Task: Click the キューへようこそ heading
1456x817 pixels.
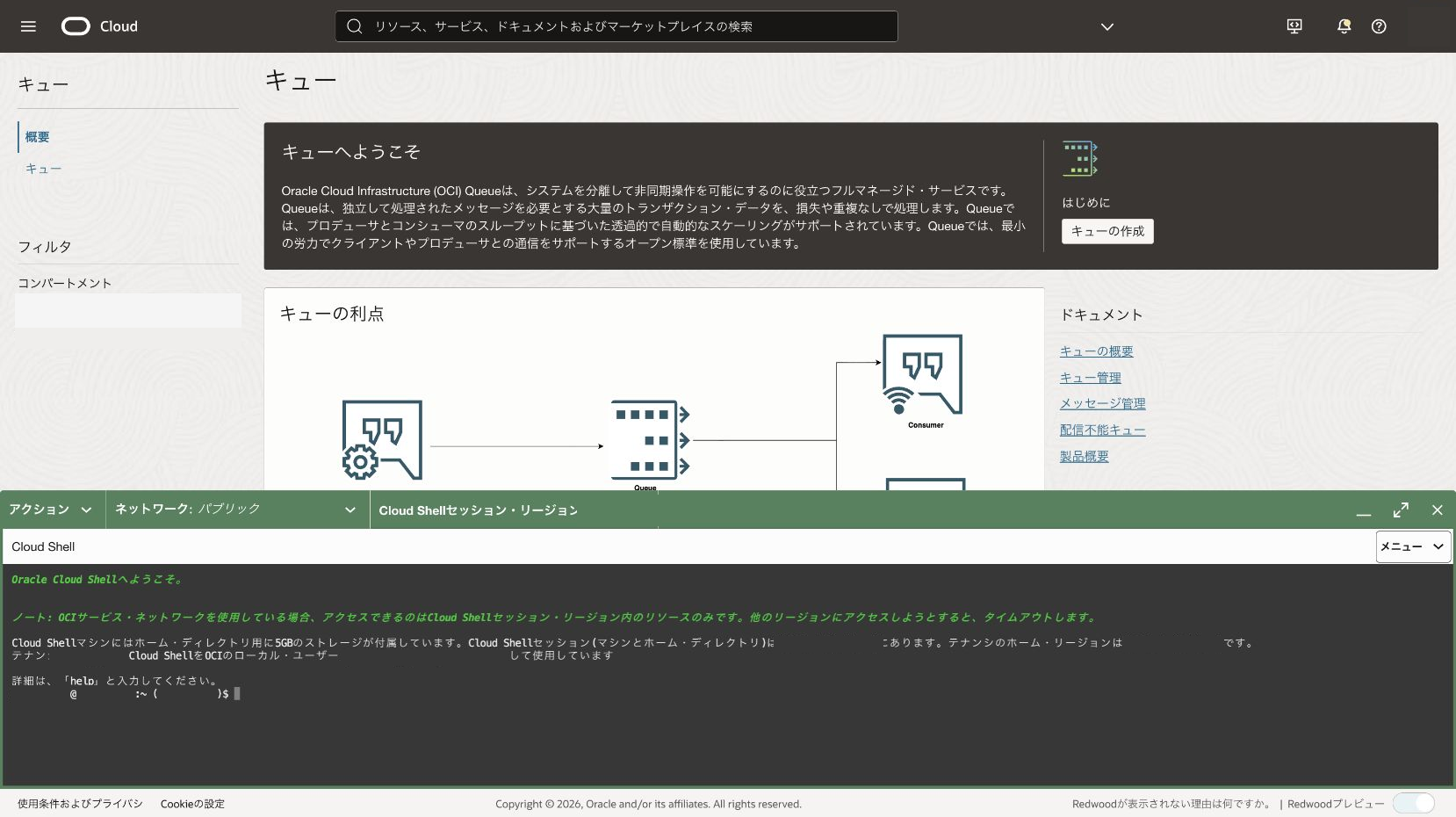Action: (350, 152)
